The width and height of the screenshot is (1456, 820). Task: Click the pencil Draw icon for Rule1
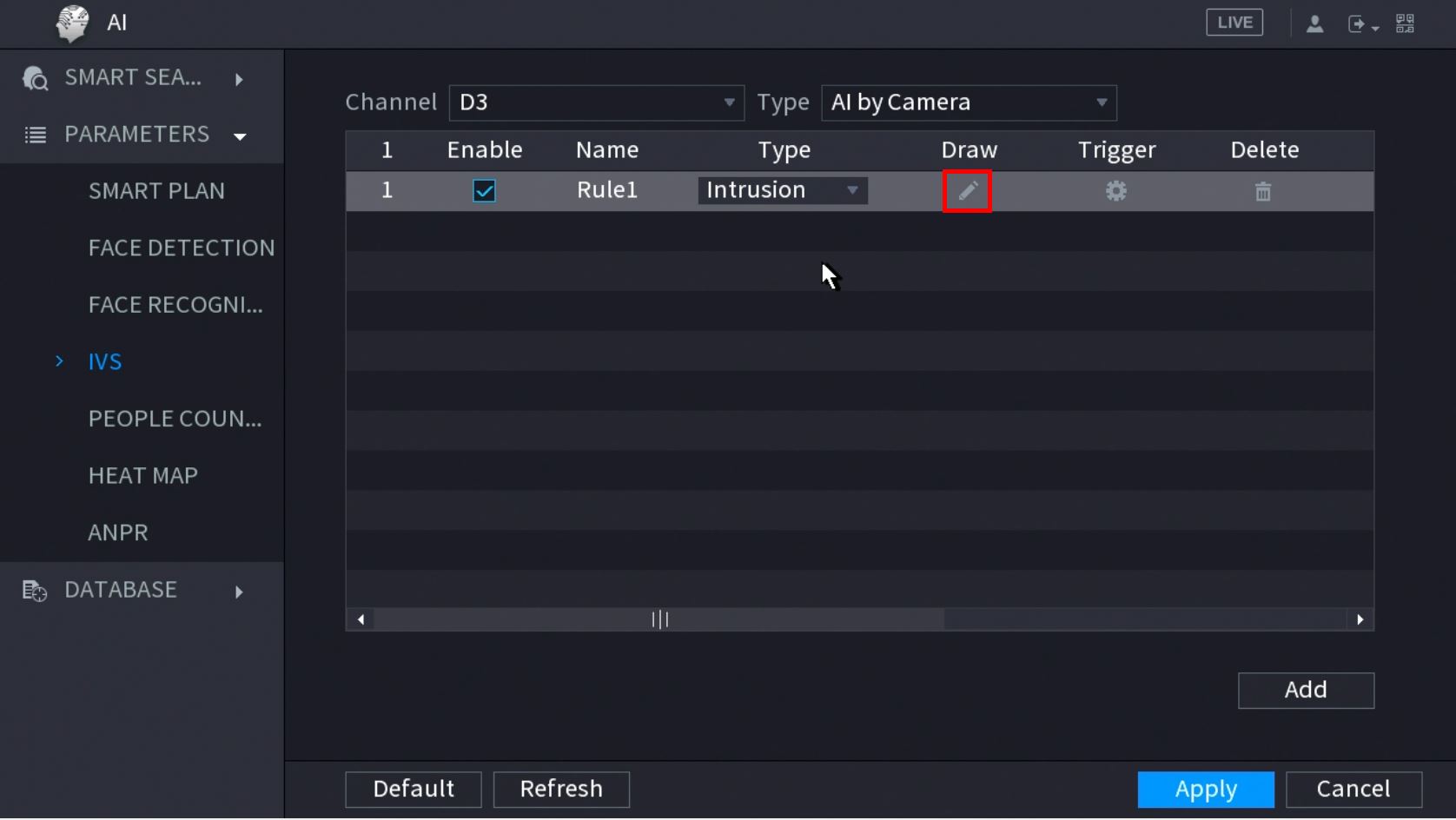967,190
